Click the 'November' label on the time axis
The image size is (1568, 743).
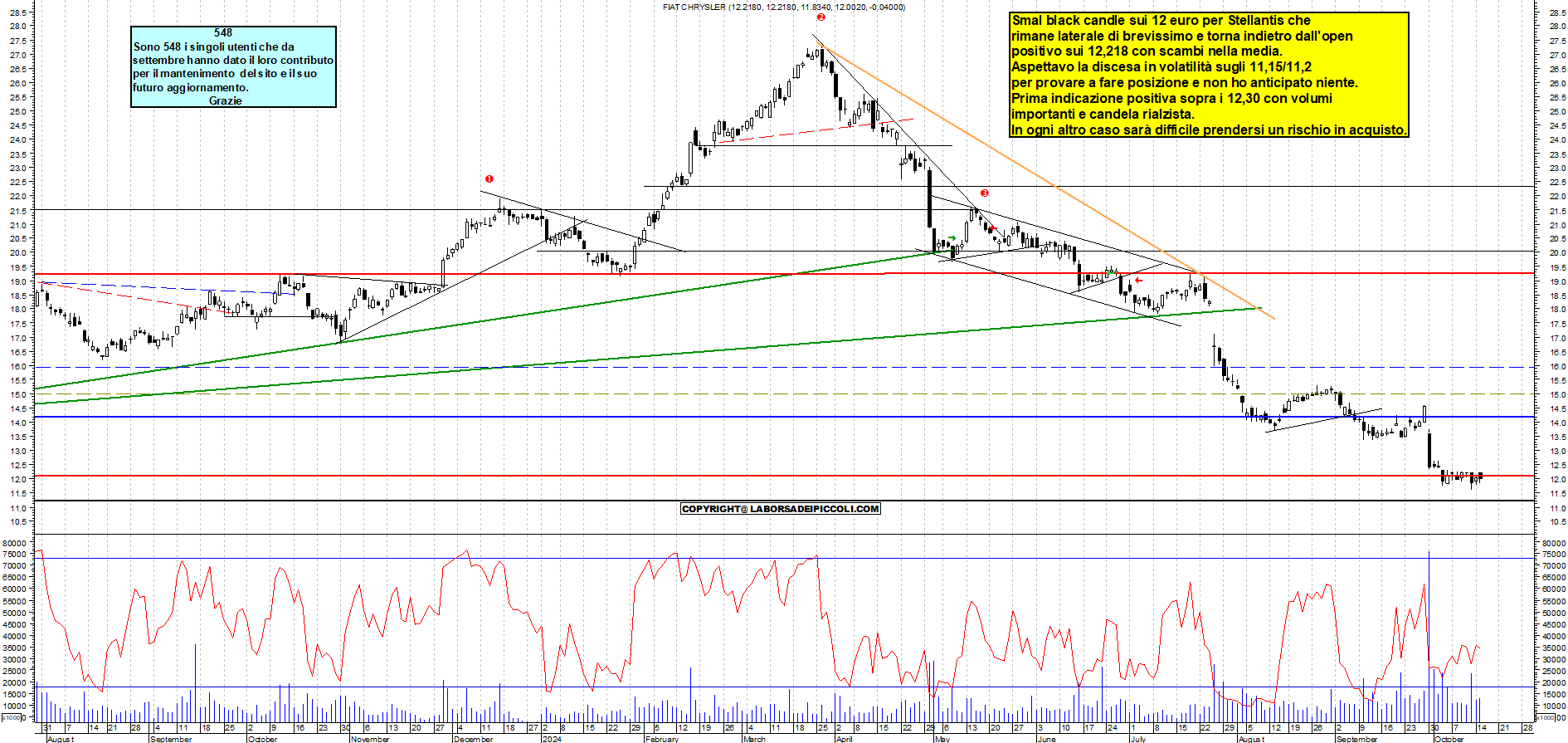(x=370, y=739)
